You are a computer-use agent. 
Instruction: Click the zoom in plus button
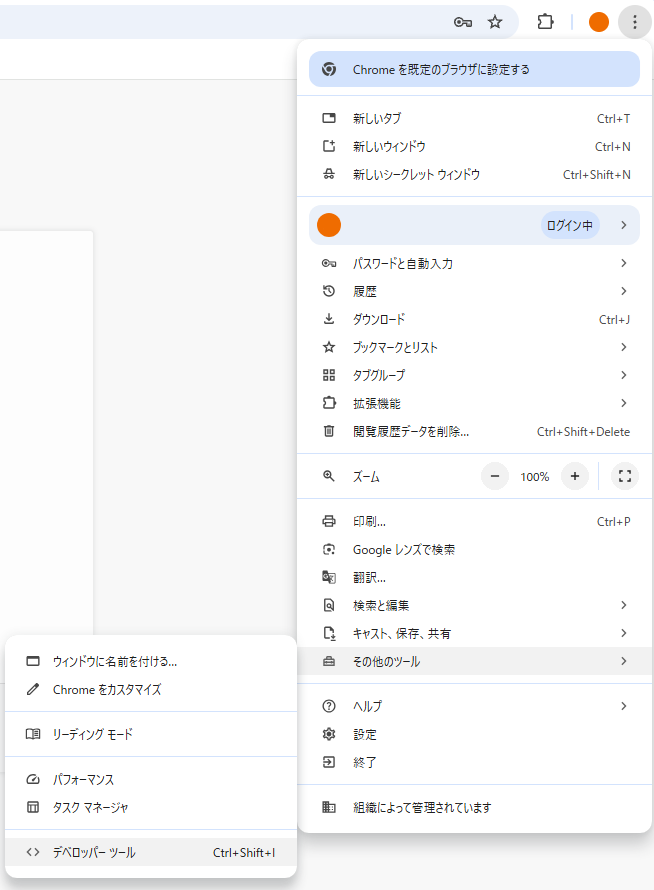(x=574, y=477)
